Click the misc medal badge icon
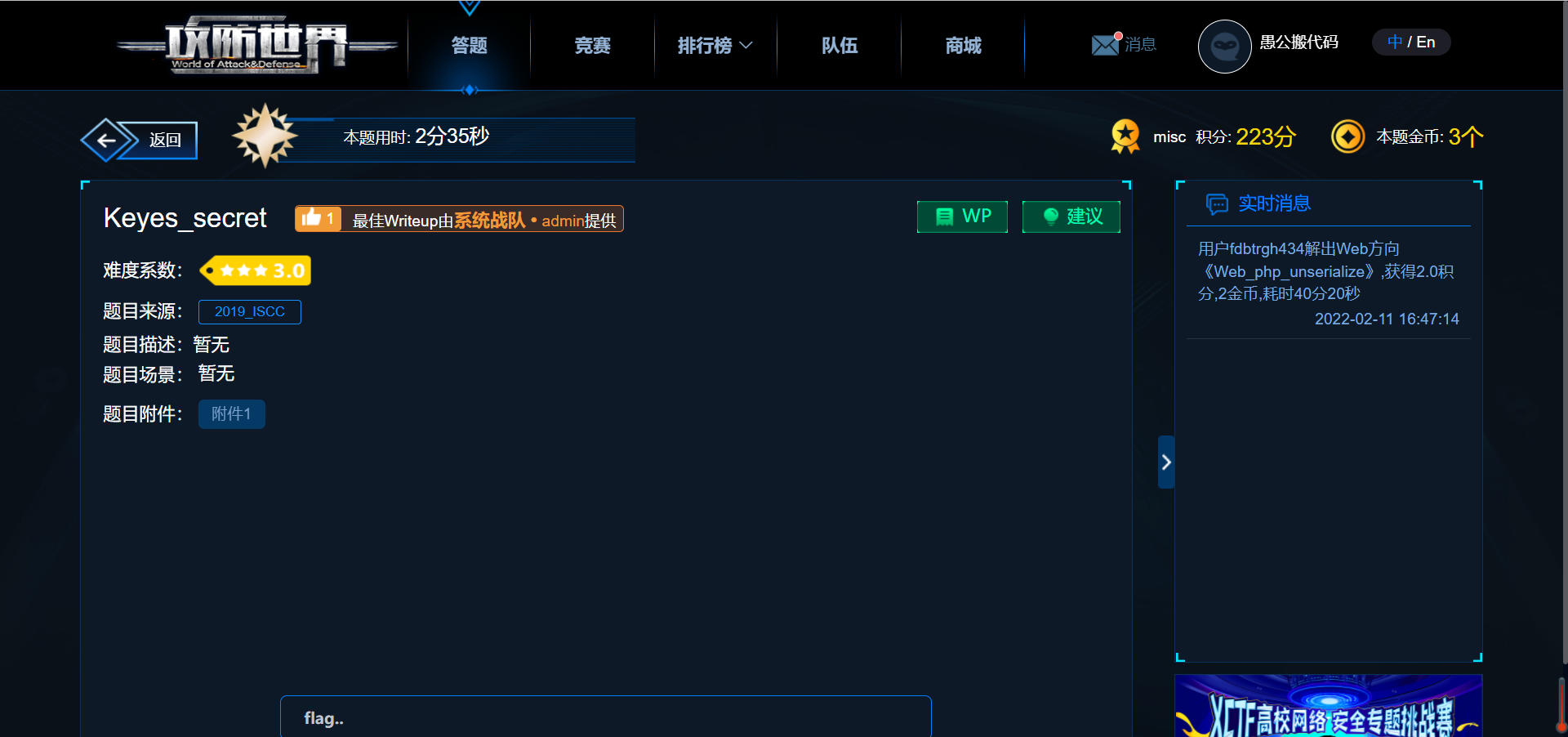1568x737 pixels. [x=1125, y=136]
